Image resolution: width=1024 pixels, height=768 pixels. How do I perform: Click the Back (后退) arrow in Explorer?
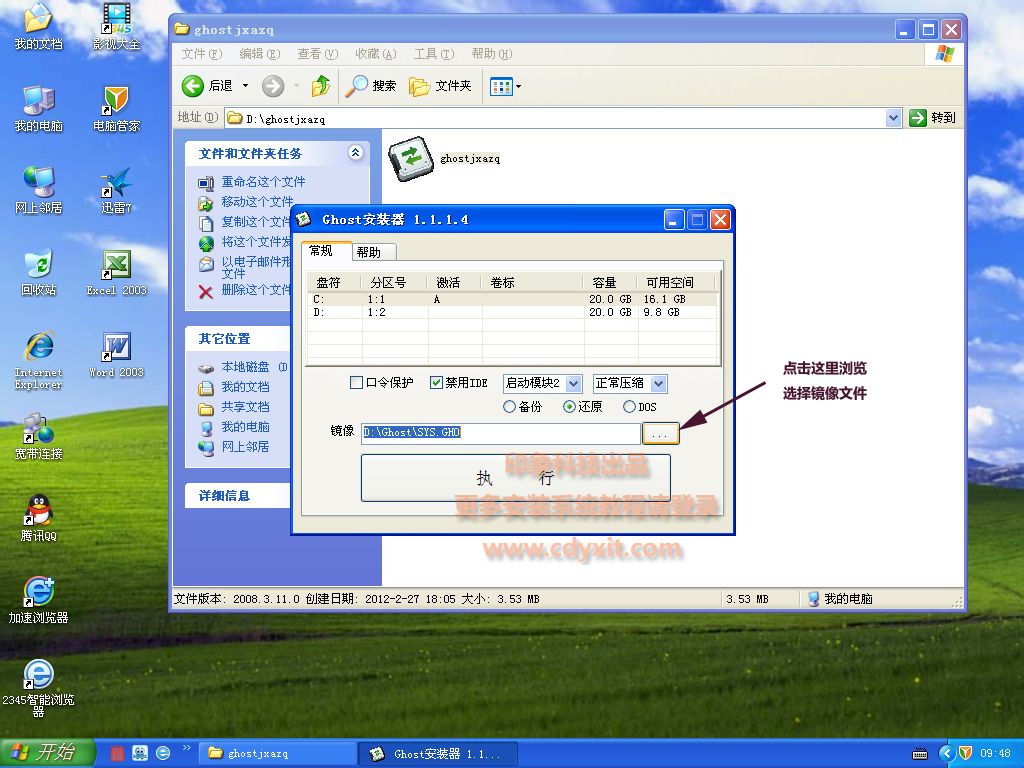click(193, 86)
